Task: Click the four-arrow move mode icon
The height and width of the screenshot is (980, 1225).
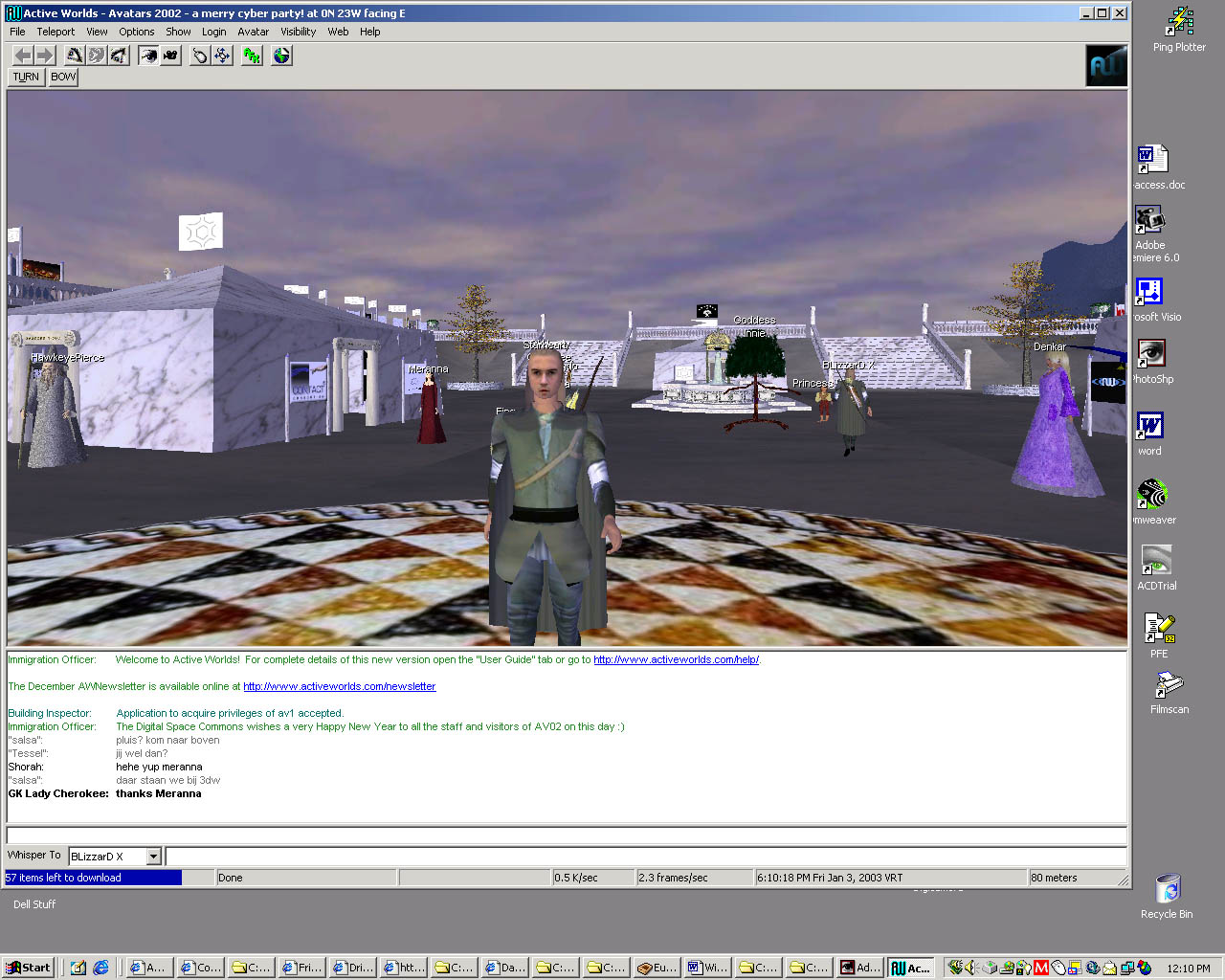Action: [222, 56]
